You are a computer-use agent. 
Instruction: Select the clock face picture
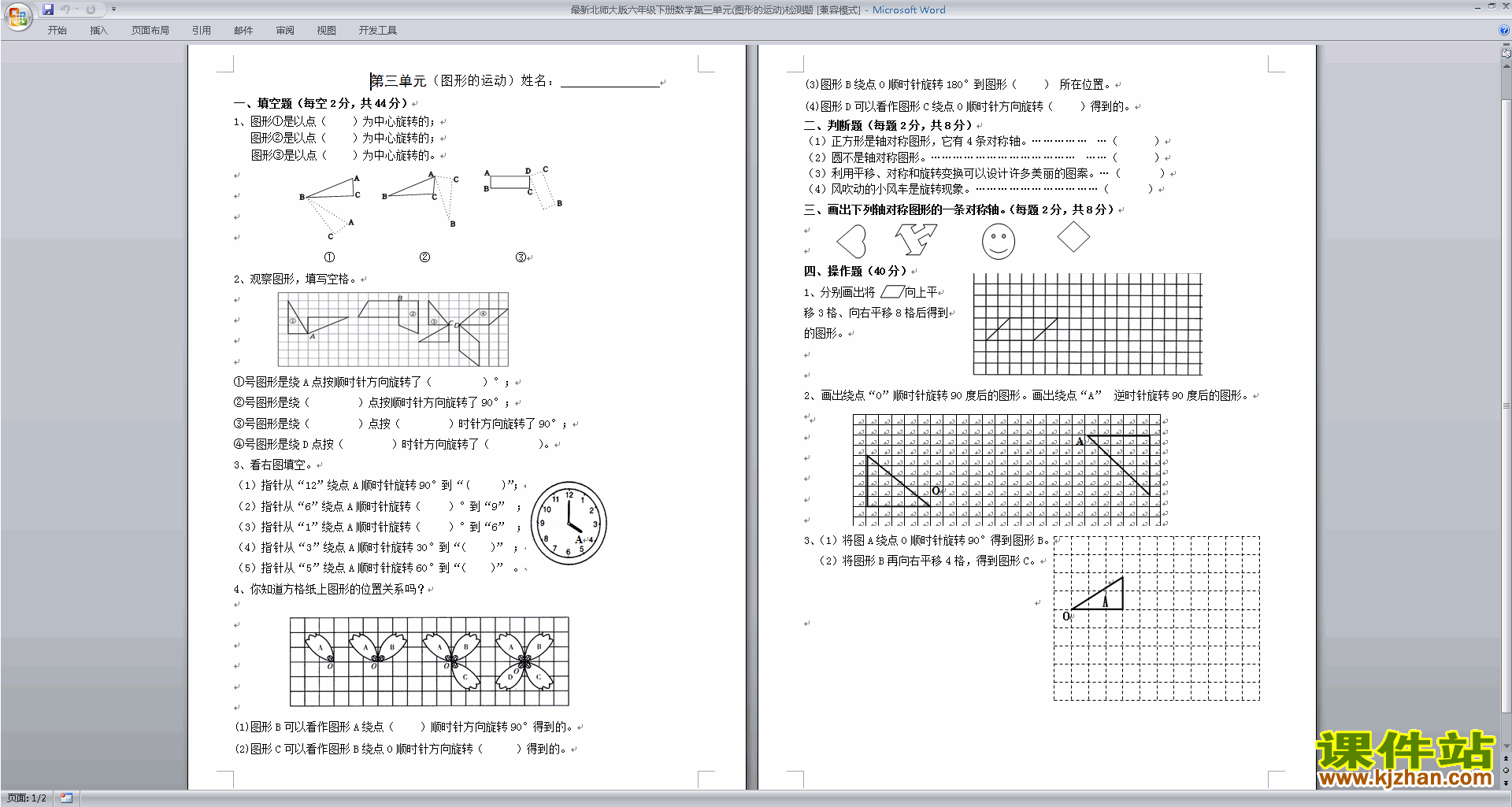click(x=569, y=523)
